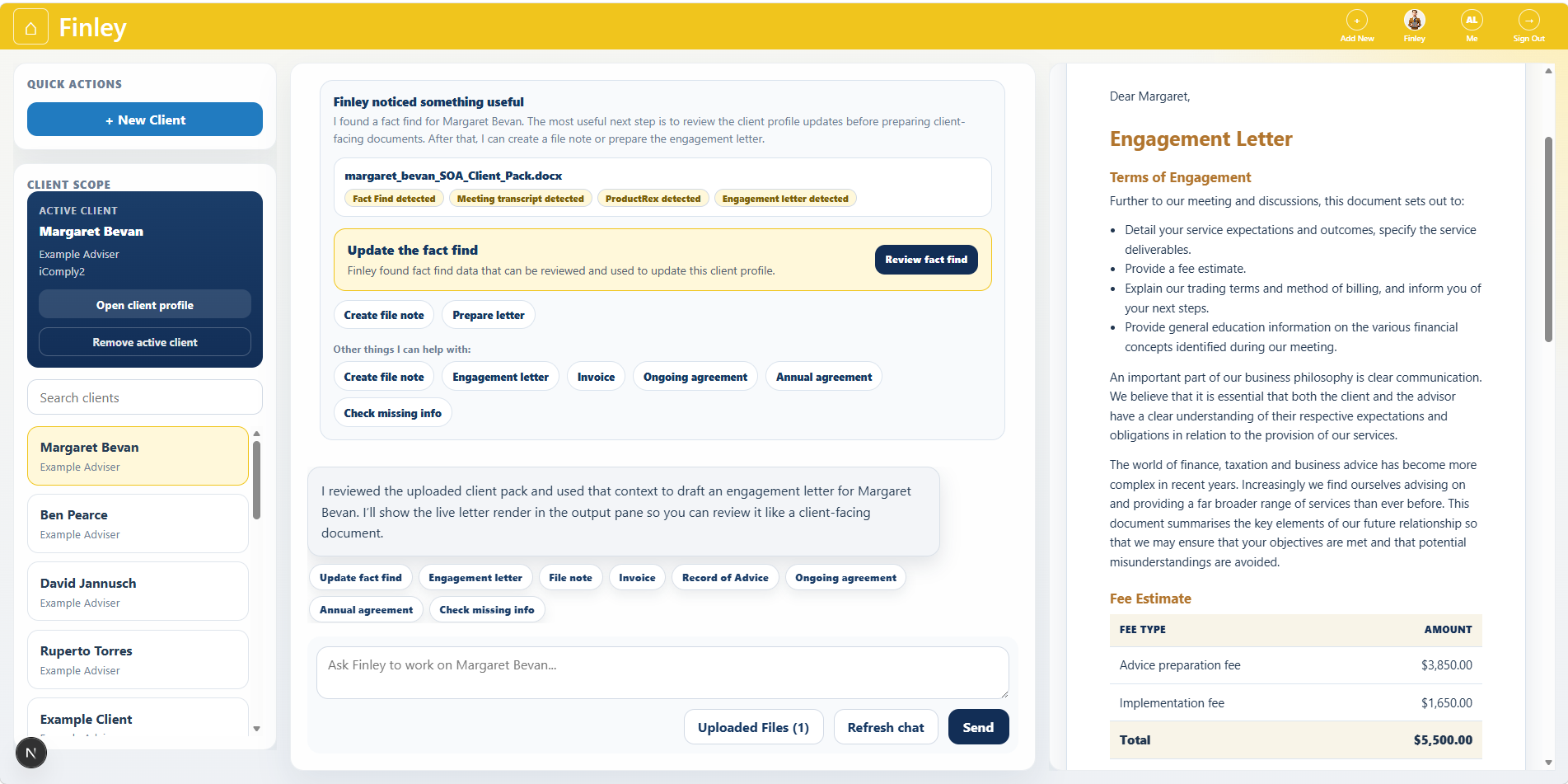Click the Terms of Engagement heading
The image size is (1568, 784).
coord(1180,177)
